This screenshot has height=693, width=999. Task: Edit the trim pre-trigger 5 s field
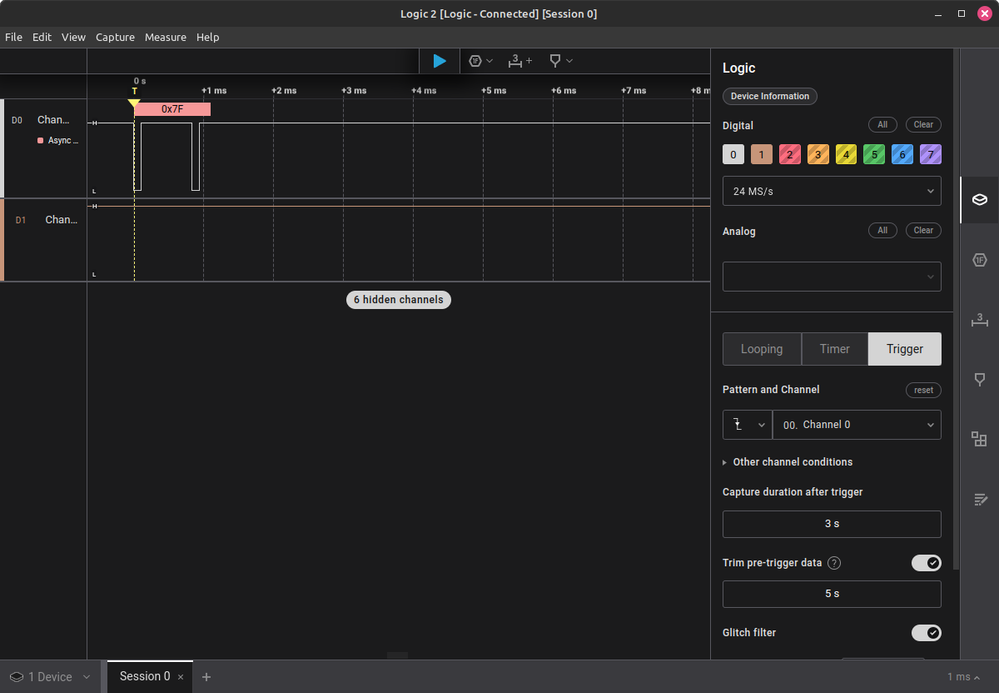click(831, 594)
